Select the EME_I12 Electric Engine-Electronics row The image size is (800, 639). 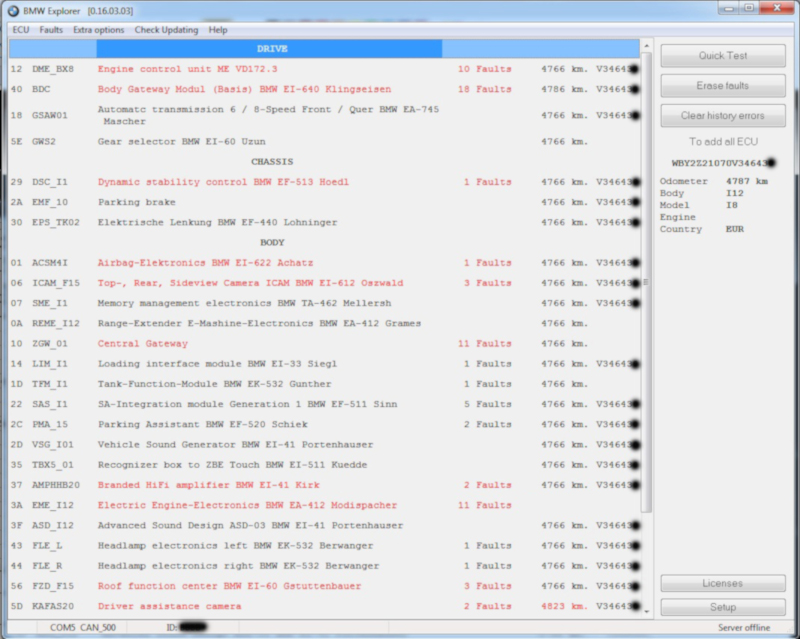(324, 505)
